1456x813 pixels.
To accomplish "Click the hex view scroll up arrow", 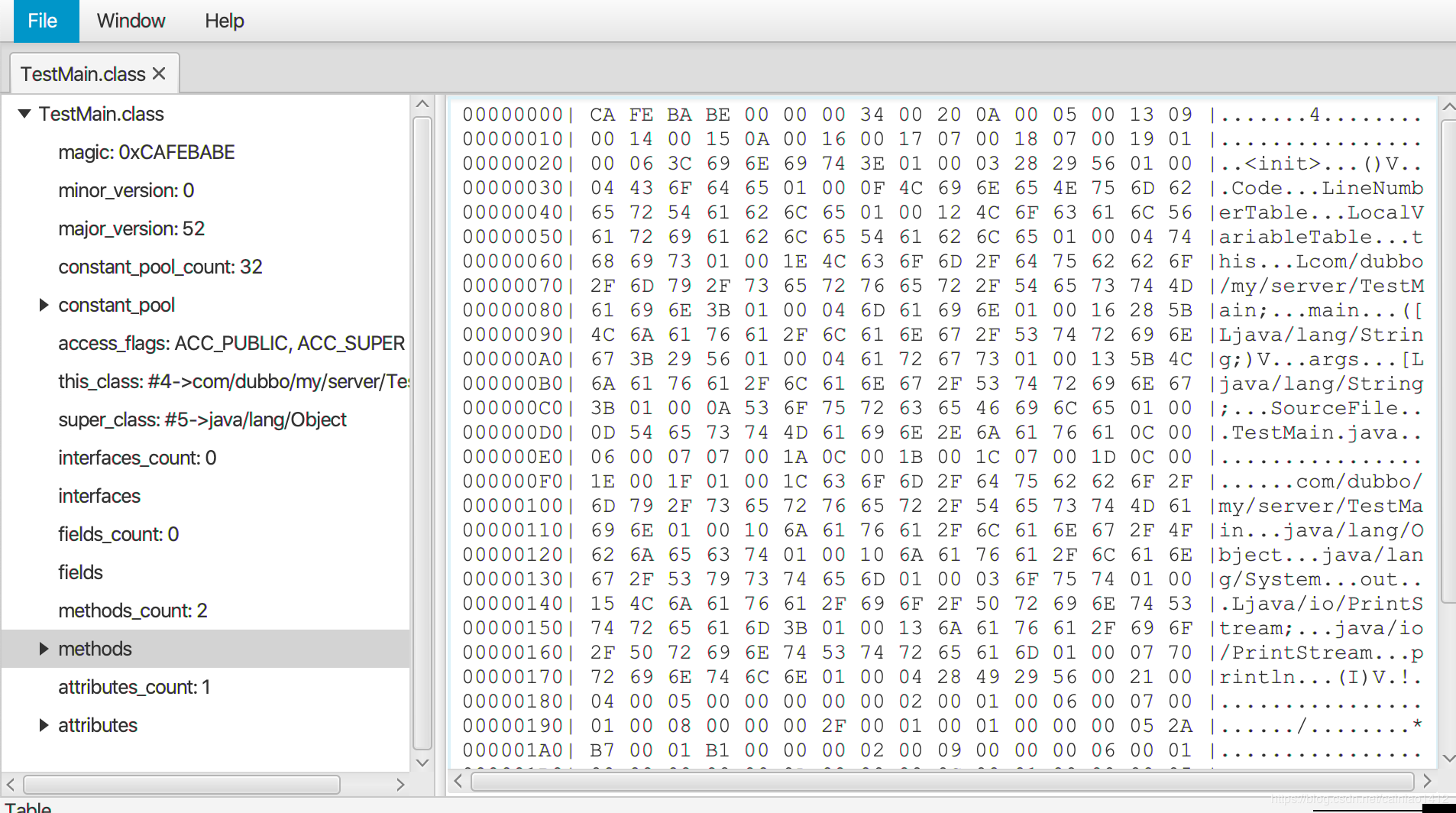I will point(1448,108).
